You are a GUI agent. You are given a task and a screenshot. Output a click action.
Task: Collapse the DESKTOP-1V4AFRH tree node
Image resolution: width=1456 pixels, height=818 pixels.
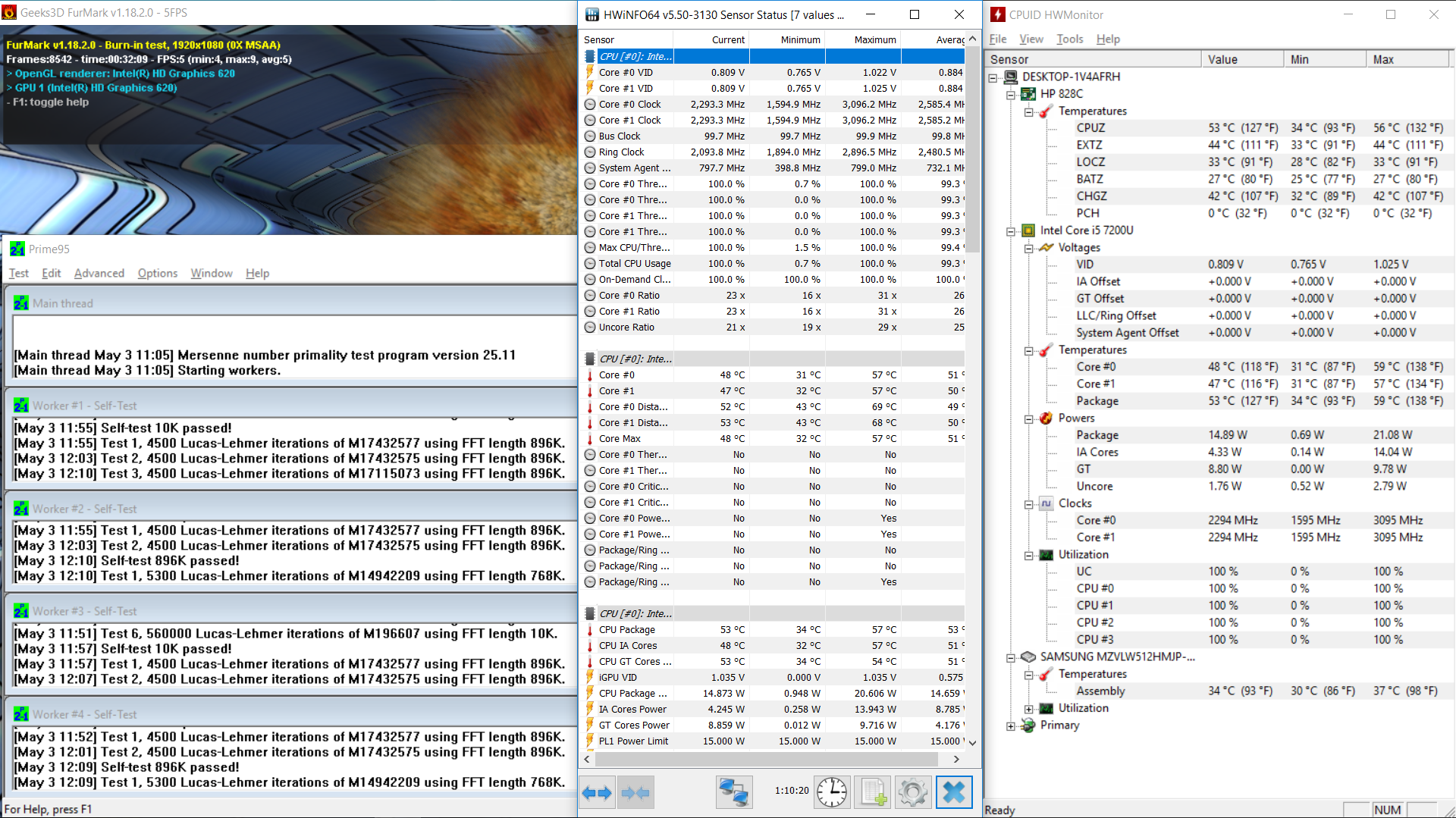tap(993, 77)
